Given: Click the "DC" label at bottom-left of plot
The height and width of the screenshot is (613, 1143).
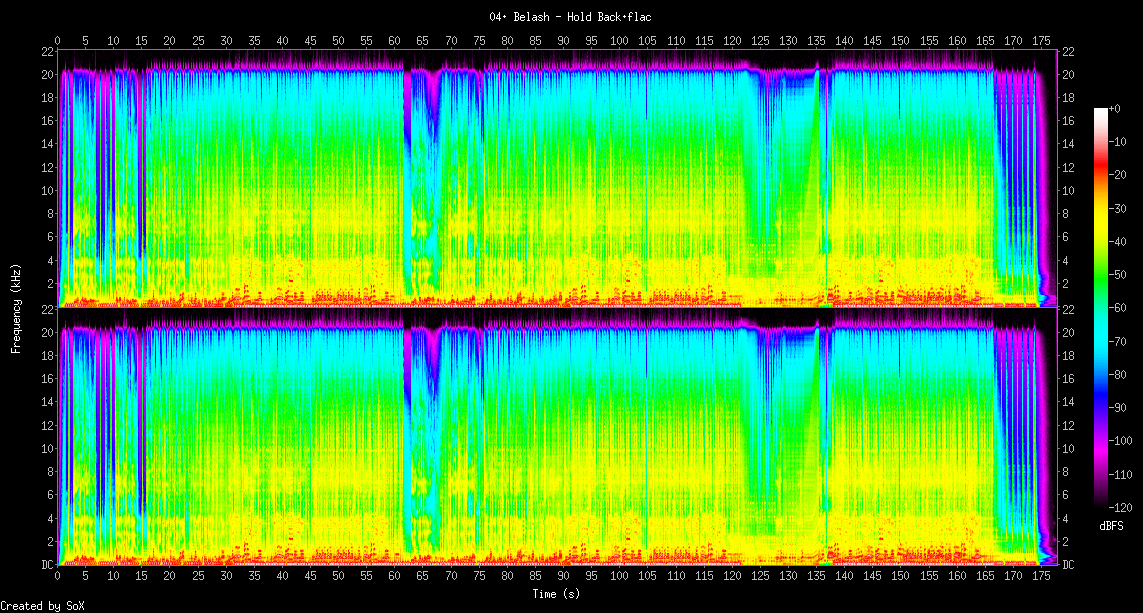Looking at the screenshot, I should point(47,565).
